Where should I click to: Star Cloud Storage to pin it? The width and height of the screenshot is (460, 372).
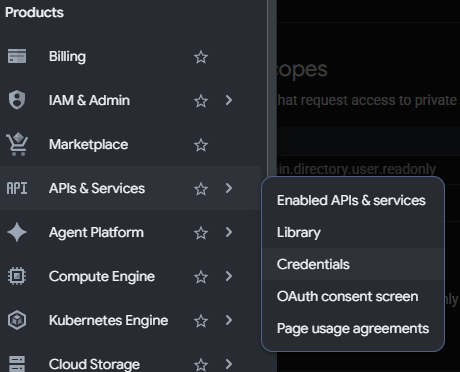(201, 365)
